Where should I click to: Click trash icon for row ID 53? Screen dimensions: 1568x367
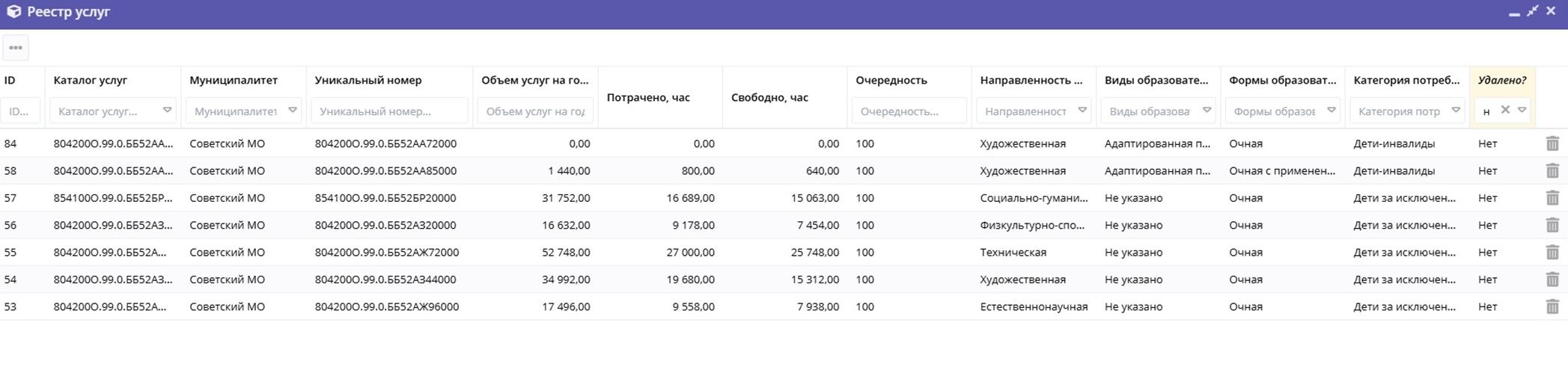pos(1552,306)
